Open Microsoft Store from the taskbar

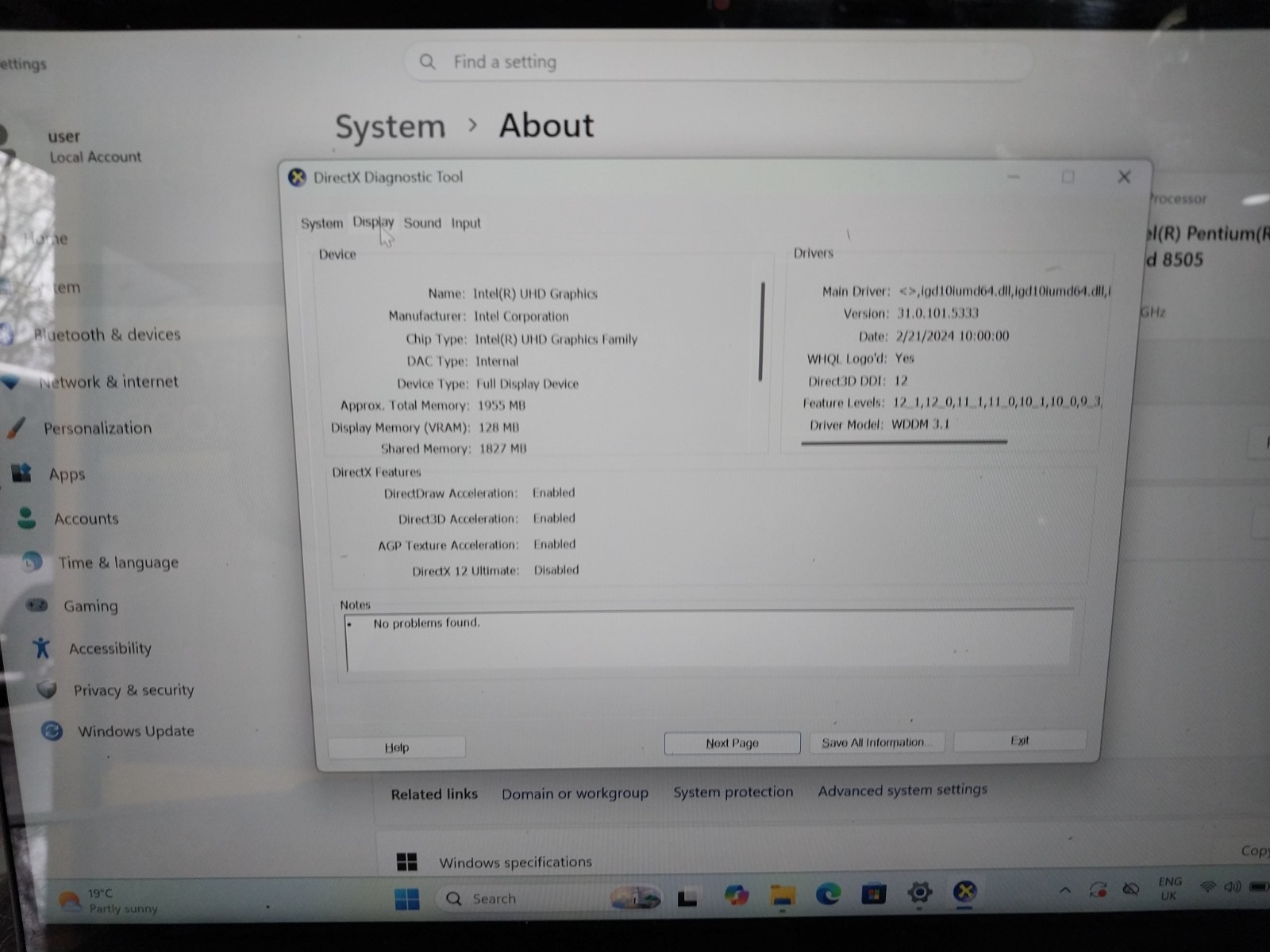[x=874, y=894]
